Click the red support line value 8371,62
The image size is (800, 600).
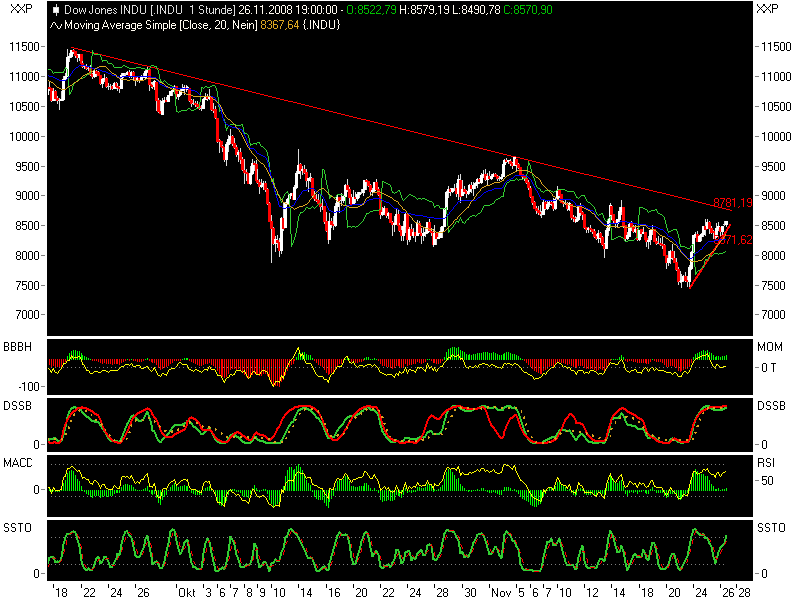[733, 239]
